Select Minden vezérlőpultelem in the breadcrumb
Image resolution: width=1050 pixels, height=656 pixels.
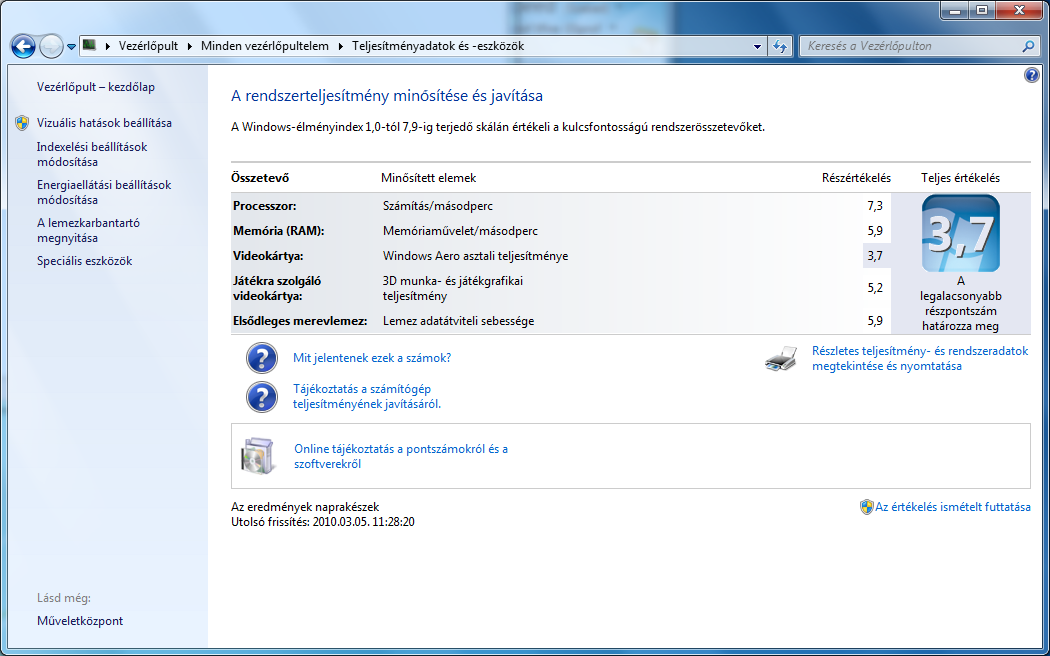pos(265,46)
